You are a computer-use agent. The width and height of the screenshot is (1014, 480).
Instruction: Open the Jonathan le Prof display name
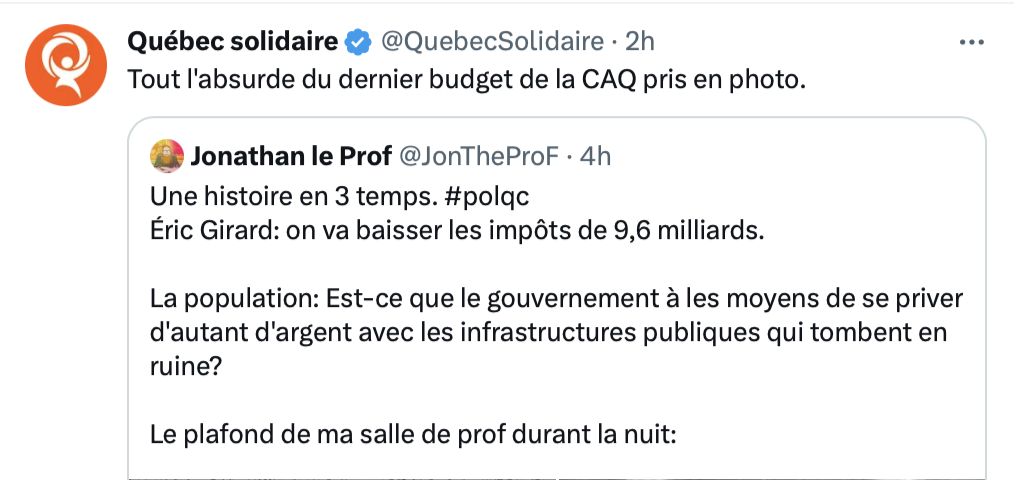click(290, 157)
